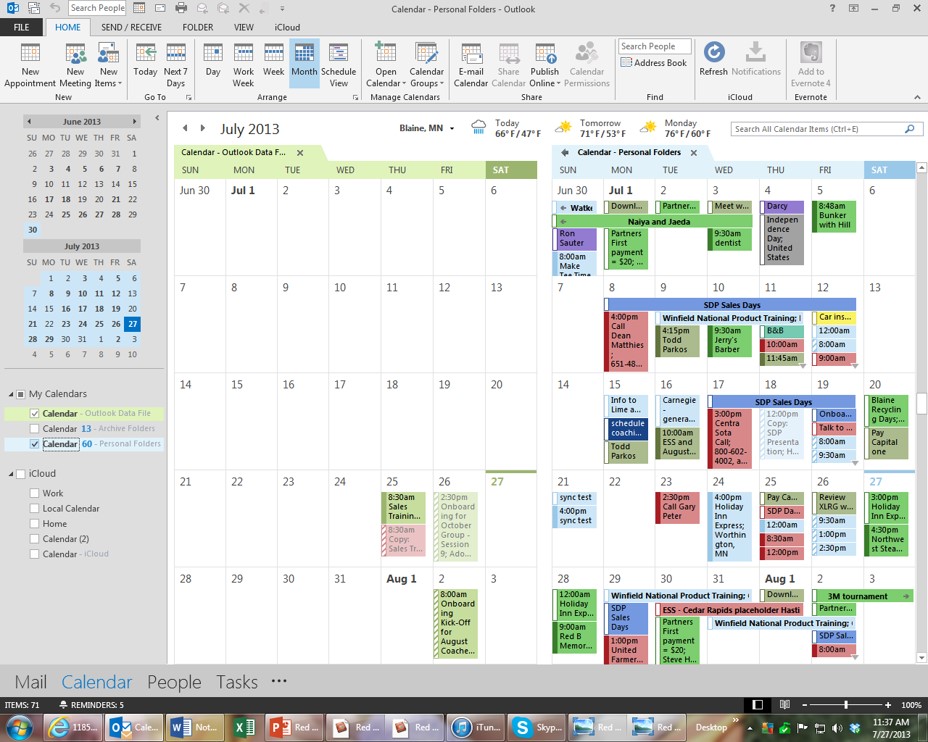The width and height of the screenshot is (928, 742).
Task: Open Skype from the taskbar
Action: [x=537, y=727]
